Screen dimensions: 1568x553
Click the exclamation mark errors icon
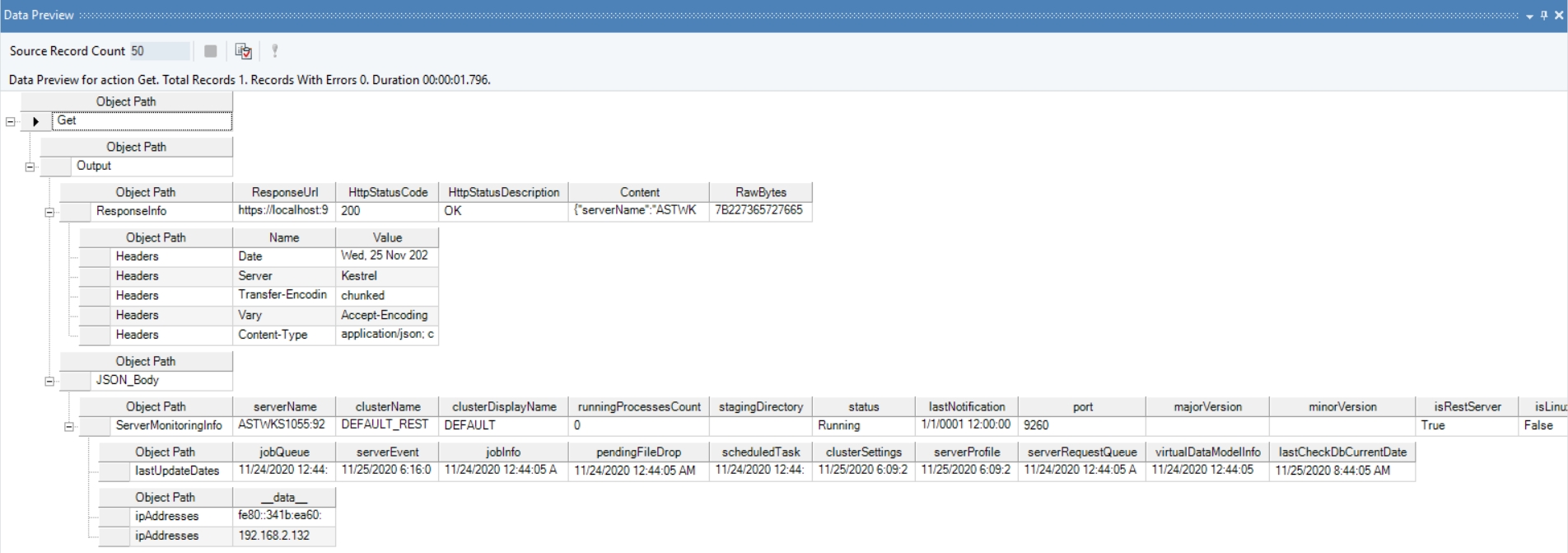tap(274, 51)
